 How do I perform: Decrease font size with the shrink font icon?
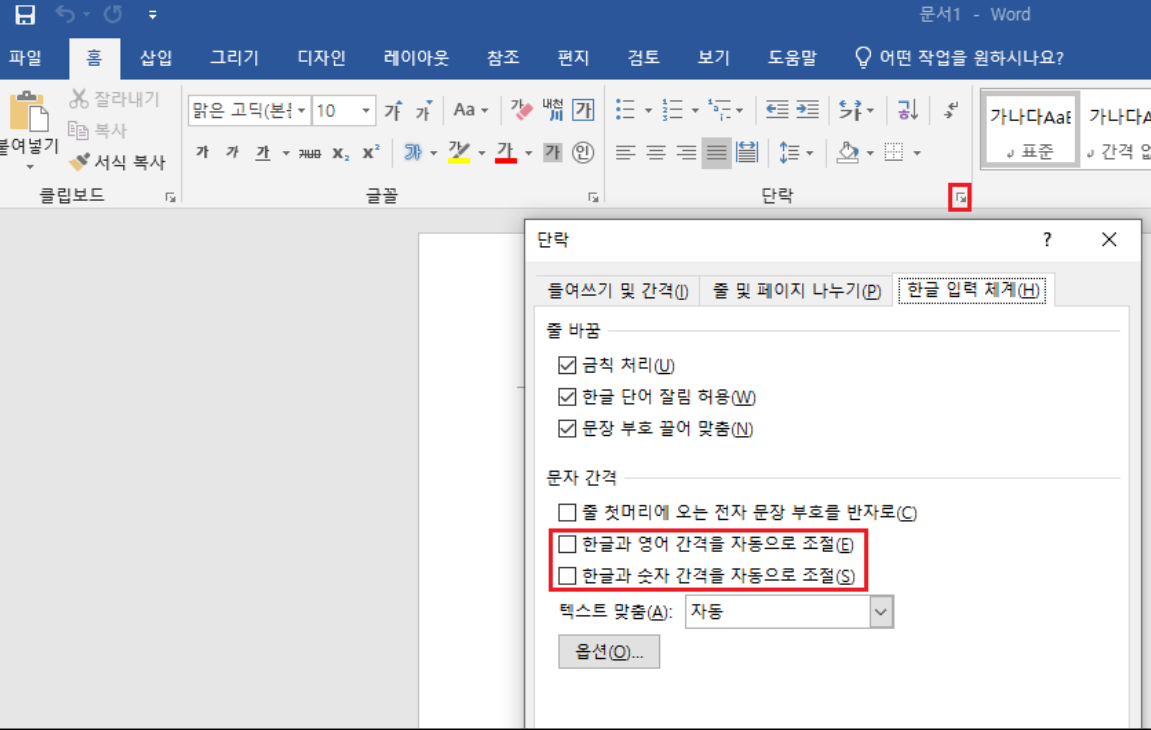point(424,110)
